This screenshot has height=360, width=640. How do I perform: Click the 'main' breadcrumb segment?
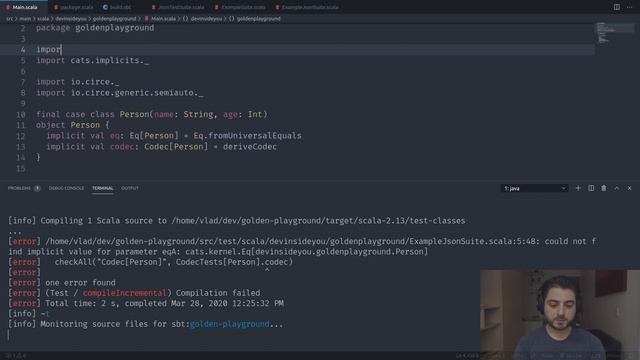coord(25,19)
